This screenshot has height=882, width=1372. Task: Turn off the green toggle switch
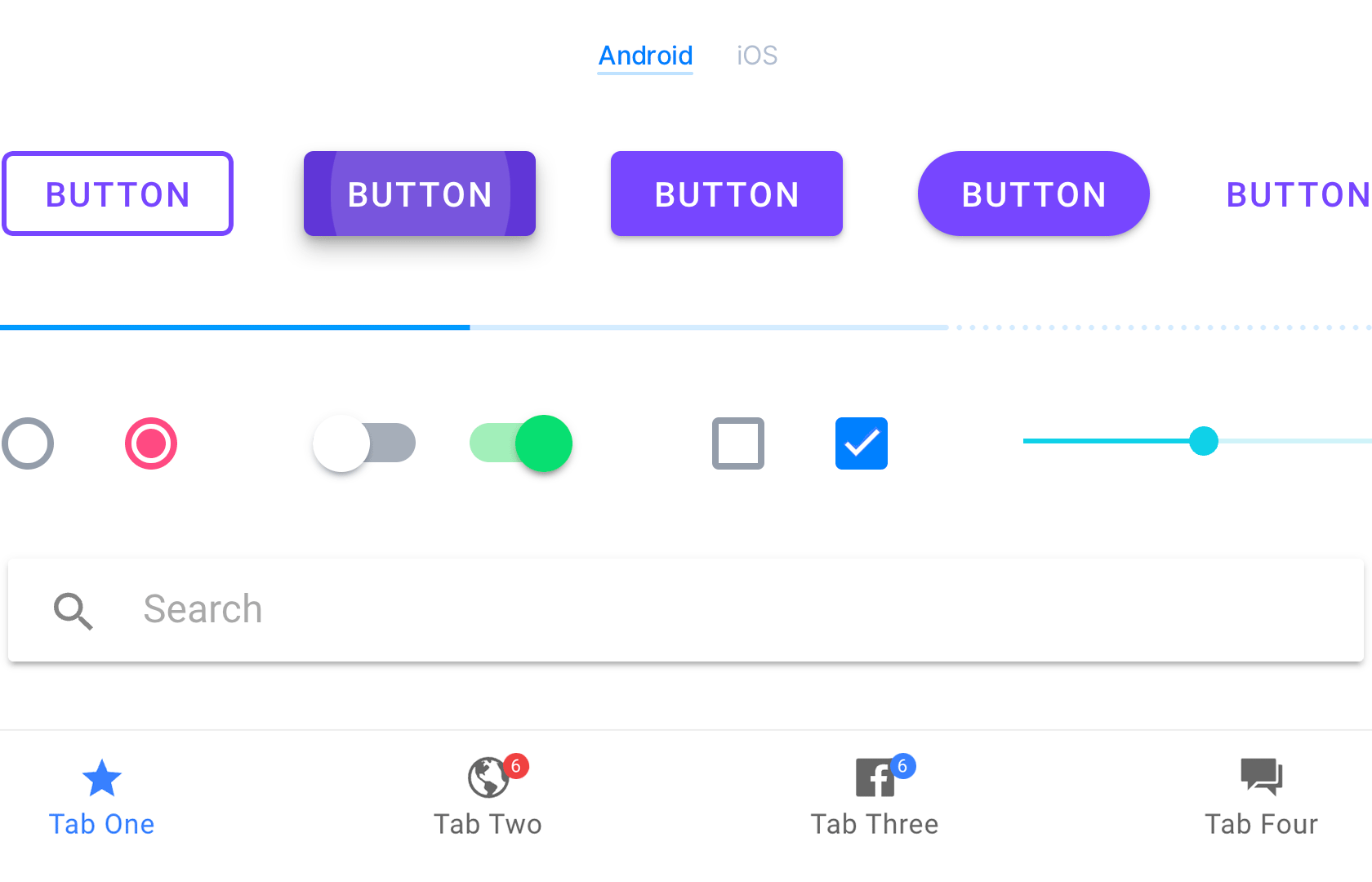pos(519,443)
